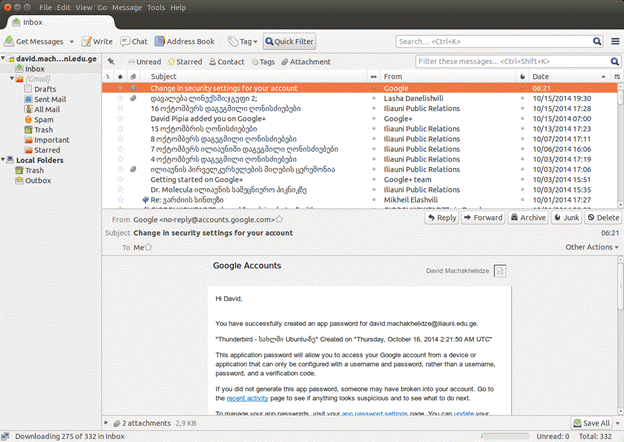This screenshot has width=624, height=442.
Task: Click the read status column header
Action: (373, 76)
